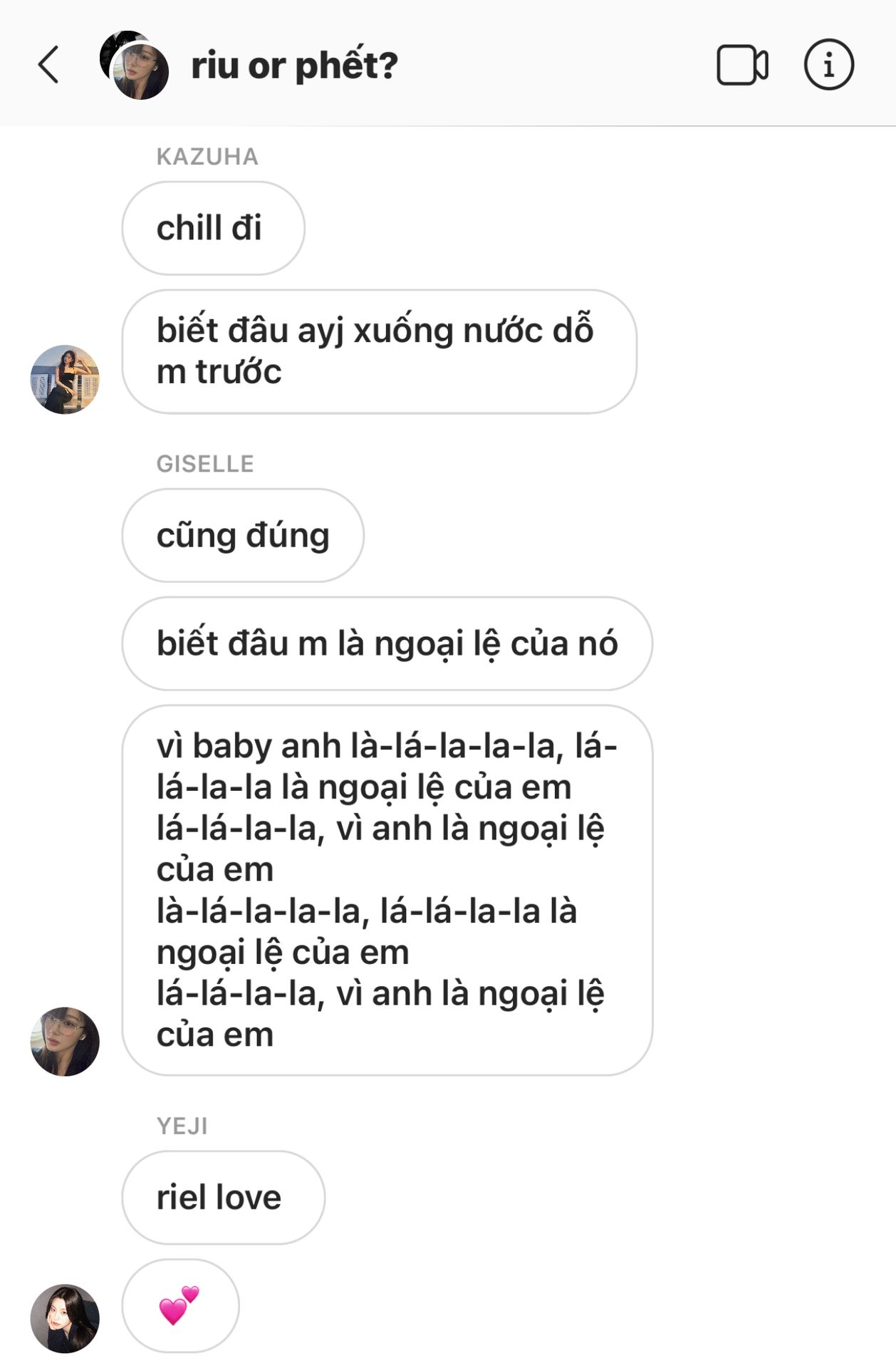Select the "biết đâu ayj xuống nước" message
Viewport: 896px width, 1368px height.
pos(379,351)
